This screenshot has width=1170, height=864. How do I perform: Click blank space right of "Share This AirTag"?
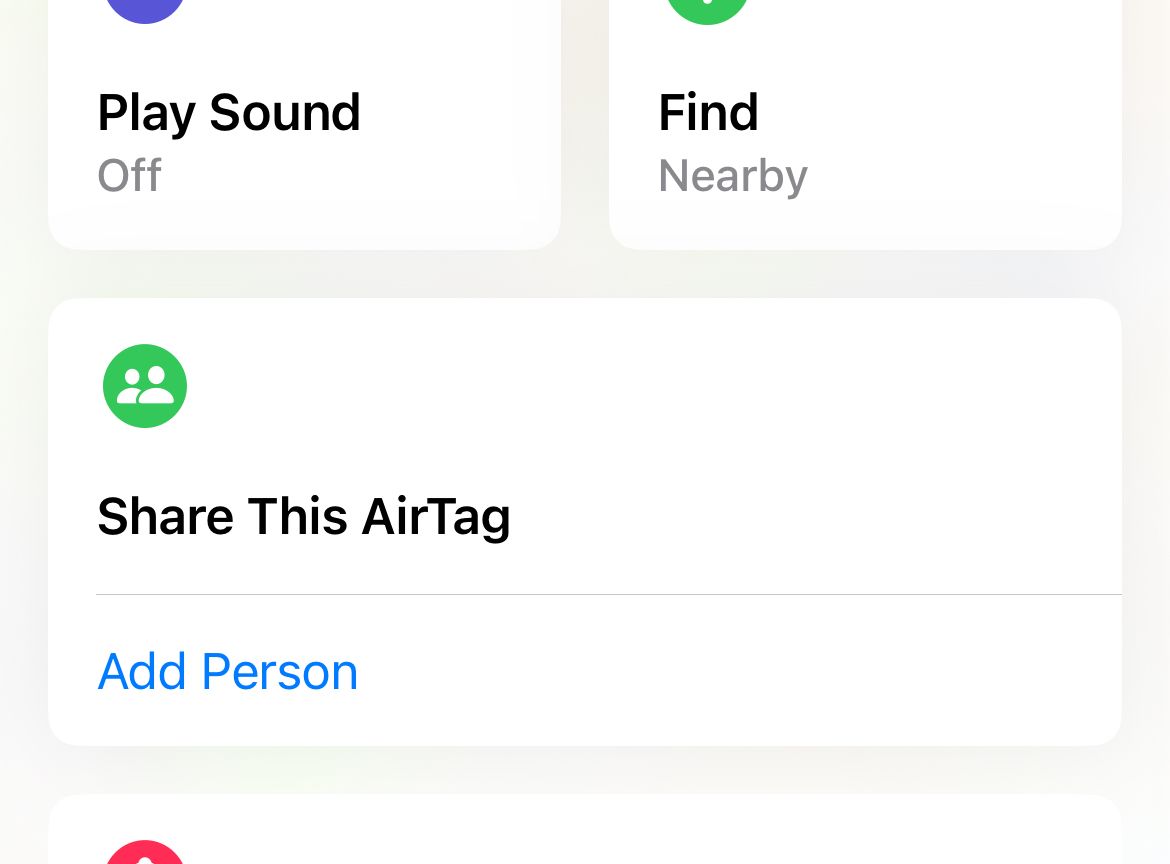coord(800,516)
